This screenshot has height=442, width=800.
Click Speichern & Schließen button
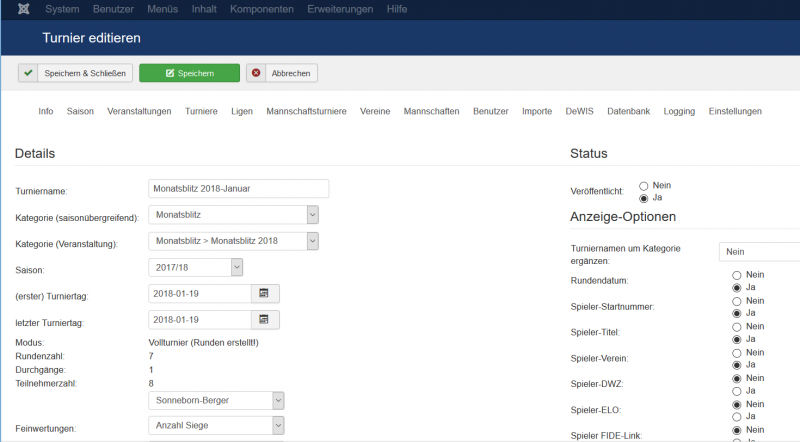point(76,73)
